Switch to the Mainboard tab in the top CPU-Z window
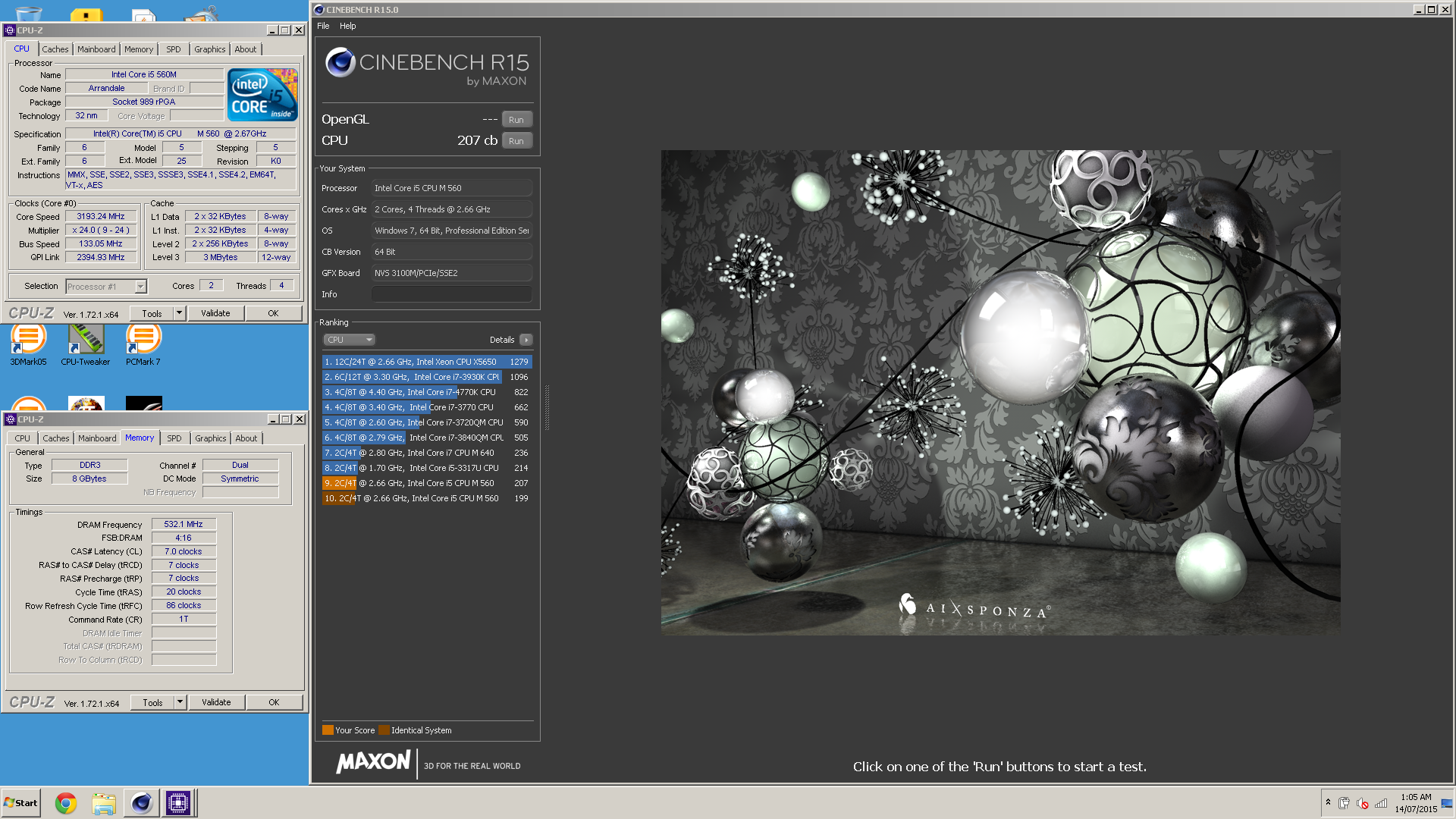 tap(96, 49)
